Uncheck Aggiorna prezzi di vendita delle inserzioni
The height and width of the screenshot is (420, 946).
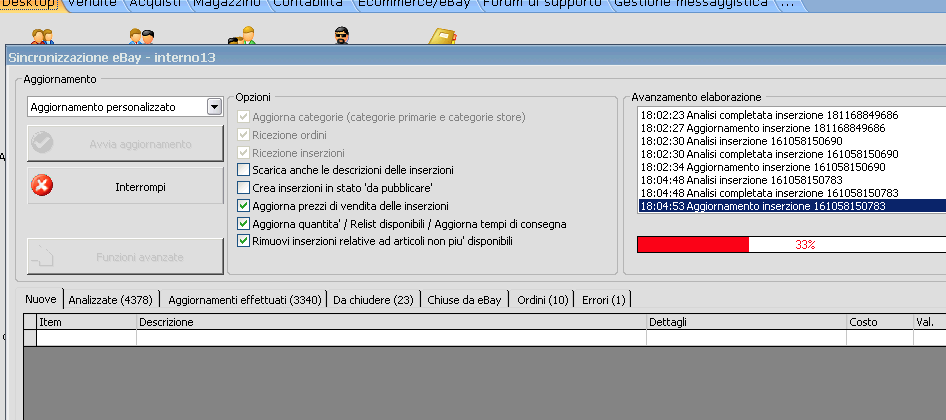pyautogui.click(x=243, y=206)
